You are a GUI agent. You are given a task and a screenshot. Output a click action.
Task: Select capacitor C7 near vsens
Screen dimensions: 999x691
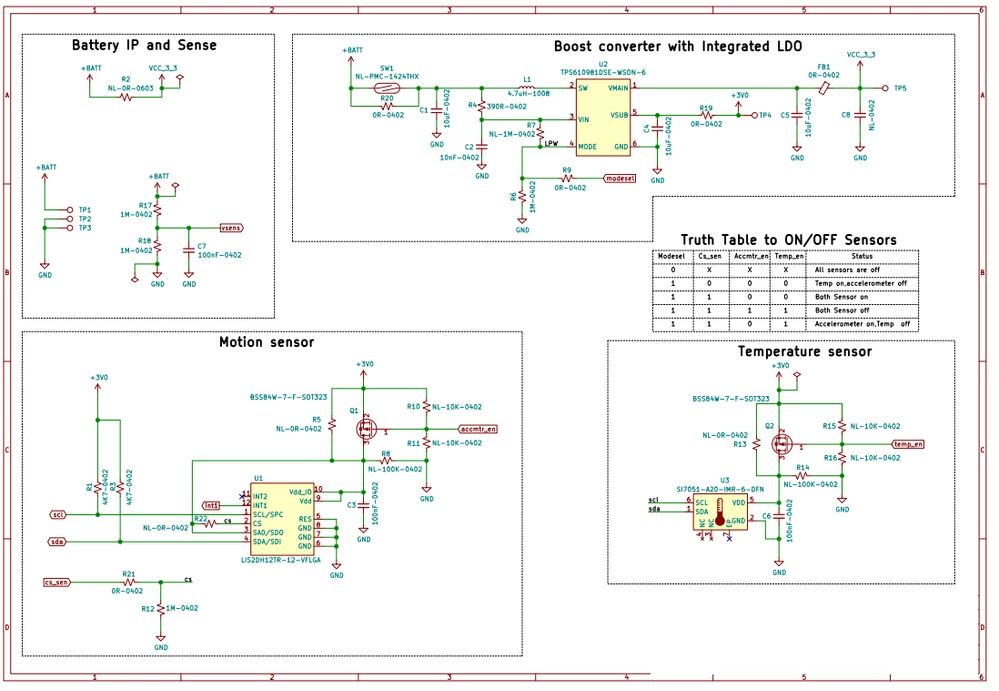tap(189, 250)
